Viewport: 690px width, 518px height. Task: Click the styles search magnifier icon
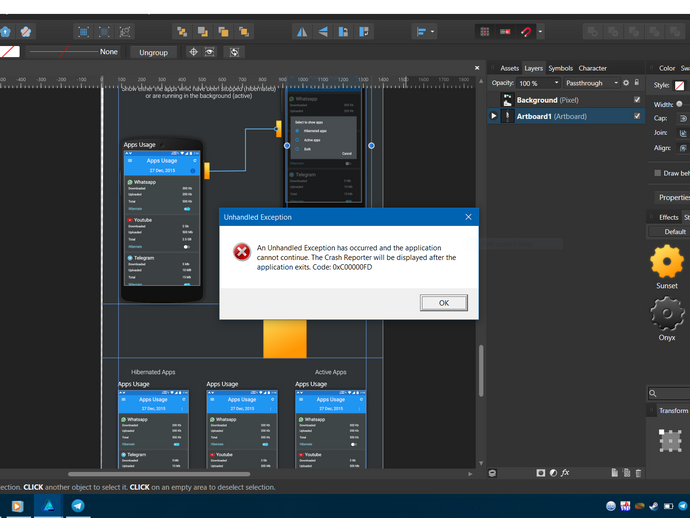coord(653,393)
